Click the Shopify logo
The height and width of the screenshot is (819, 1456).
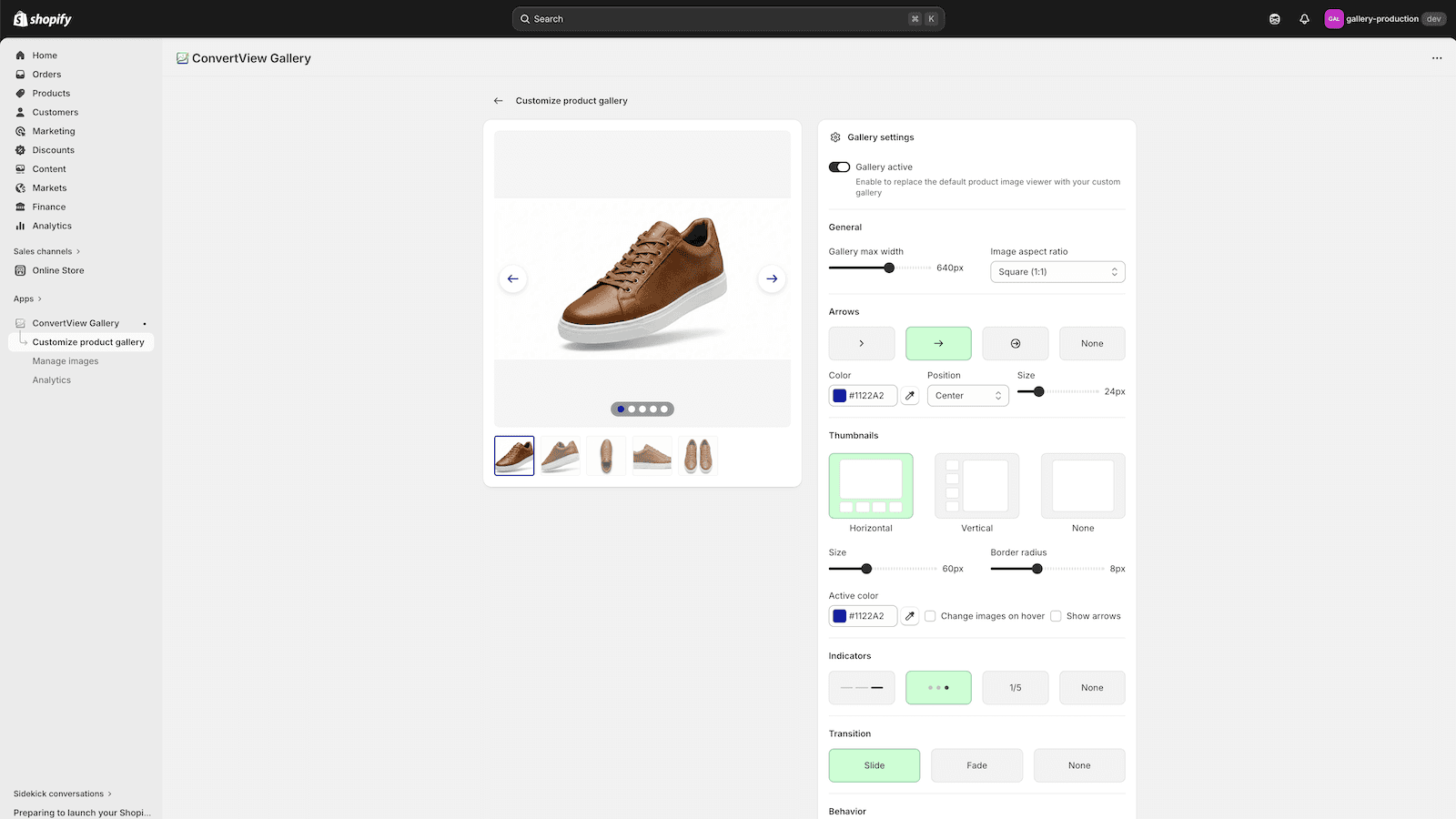coord(43,19)
